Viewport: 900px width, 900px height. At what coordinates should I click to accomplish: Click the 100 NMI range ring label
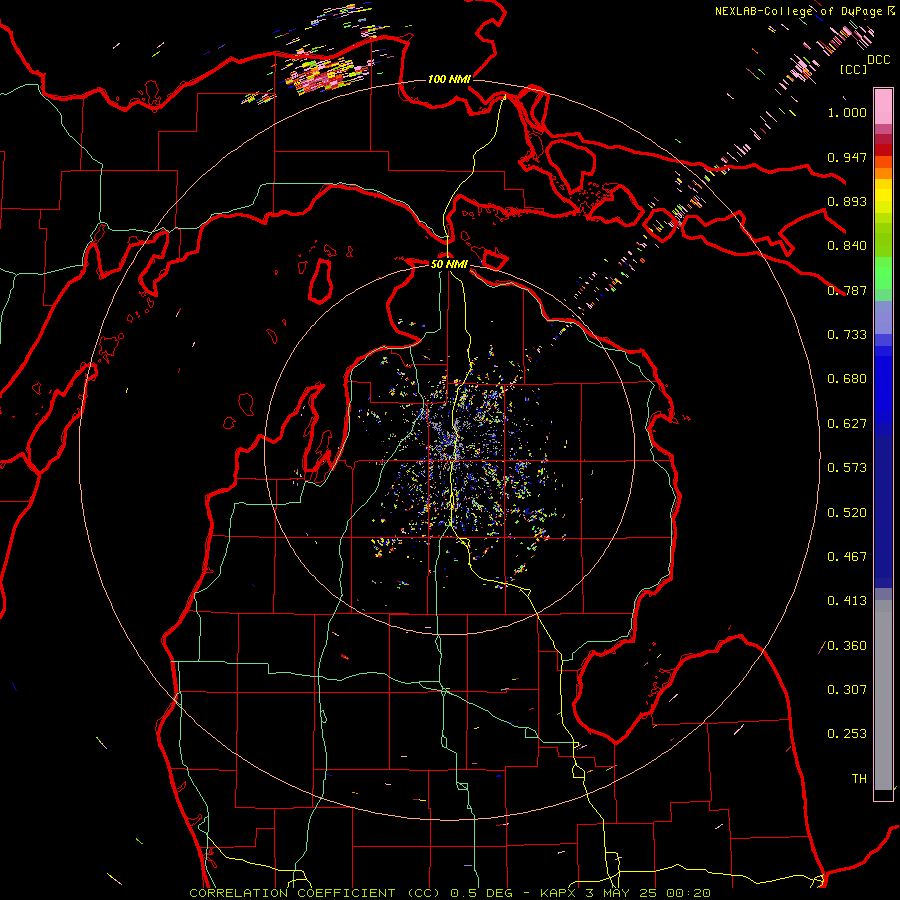click(x=449, y=79)
